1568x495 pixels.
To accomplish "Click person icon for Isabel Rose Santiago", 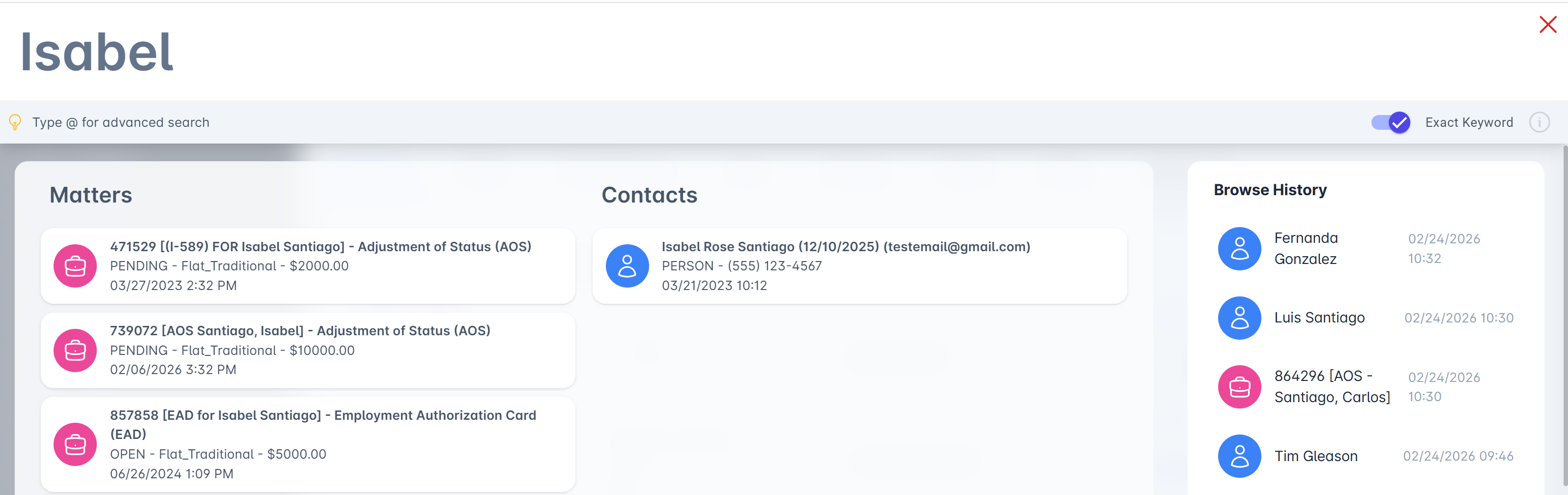I will pyautogui.click(x=627, y=266).
